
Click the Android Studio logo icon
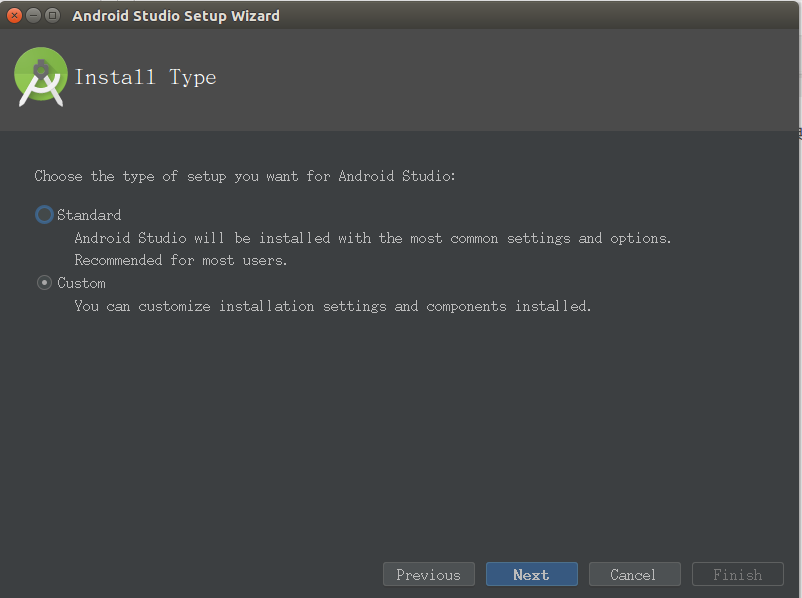tap(40, 77)
